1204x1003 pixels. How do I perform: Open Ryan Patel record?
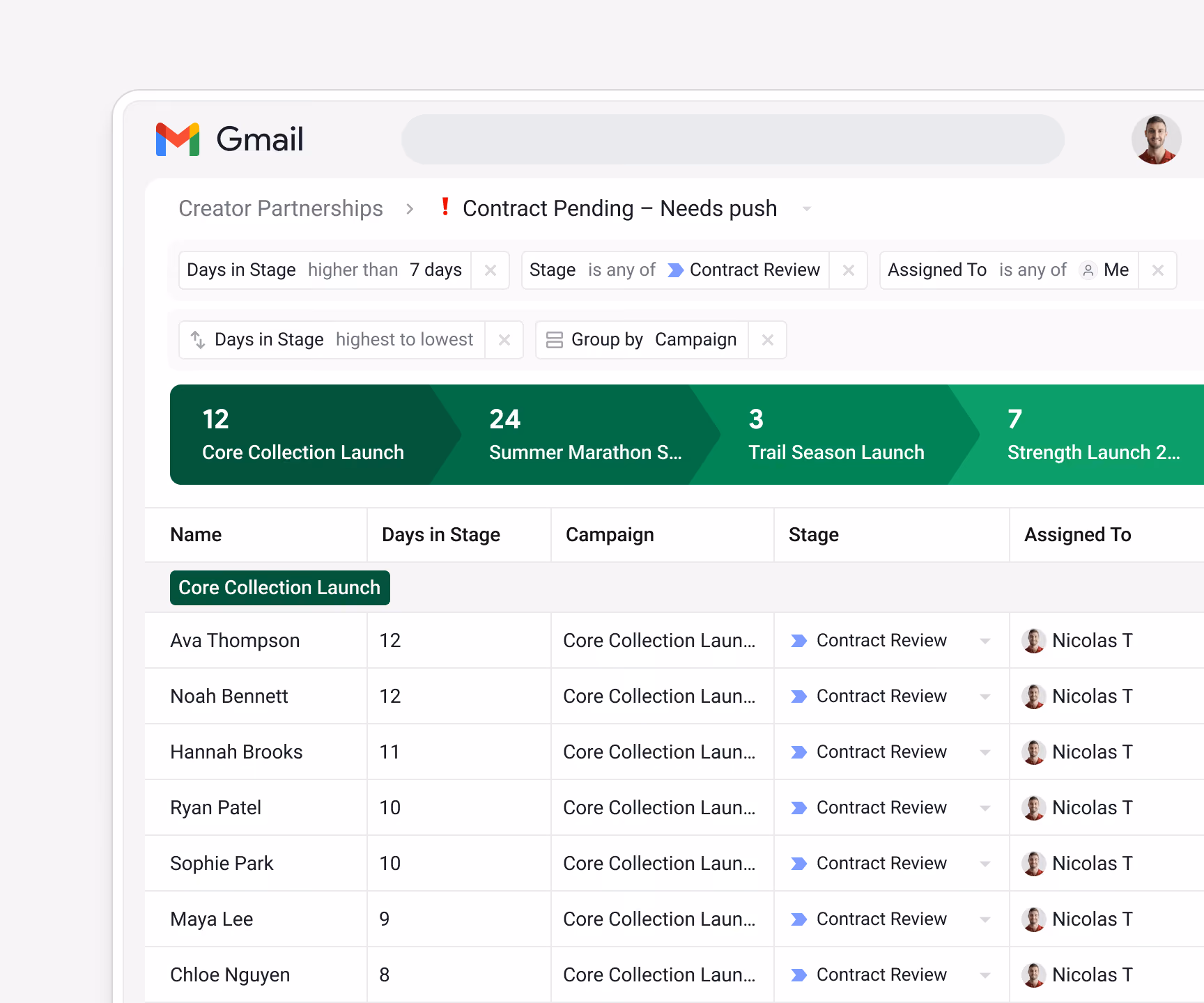point(215,808)
